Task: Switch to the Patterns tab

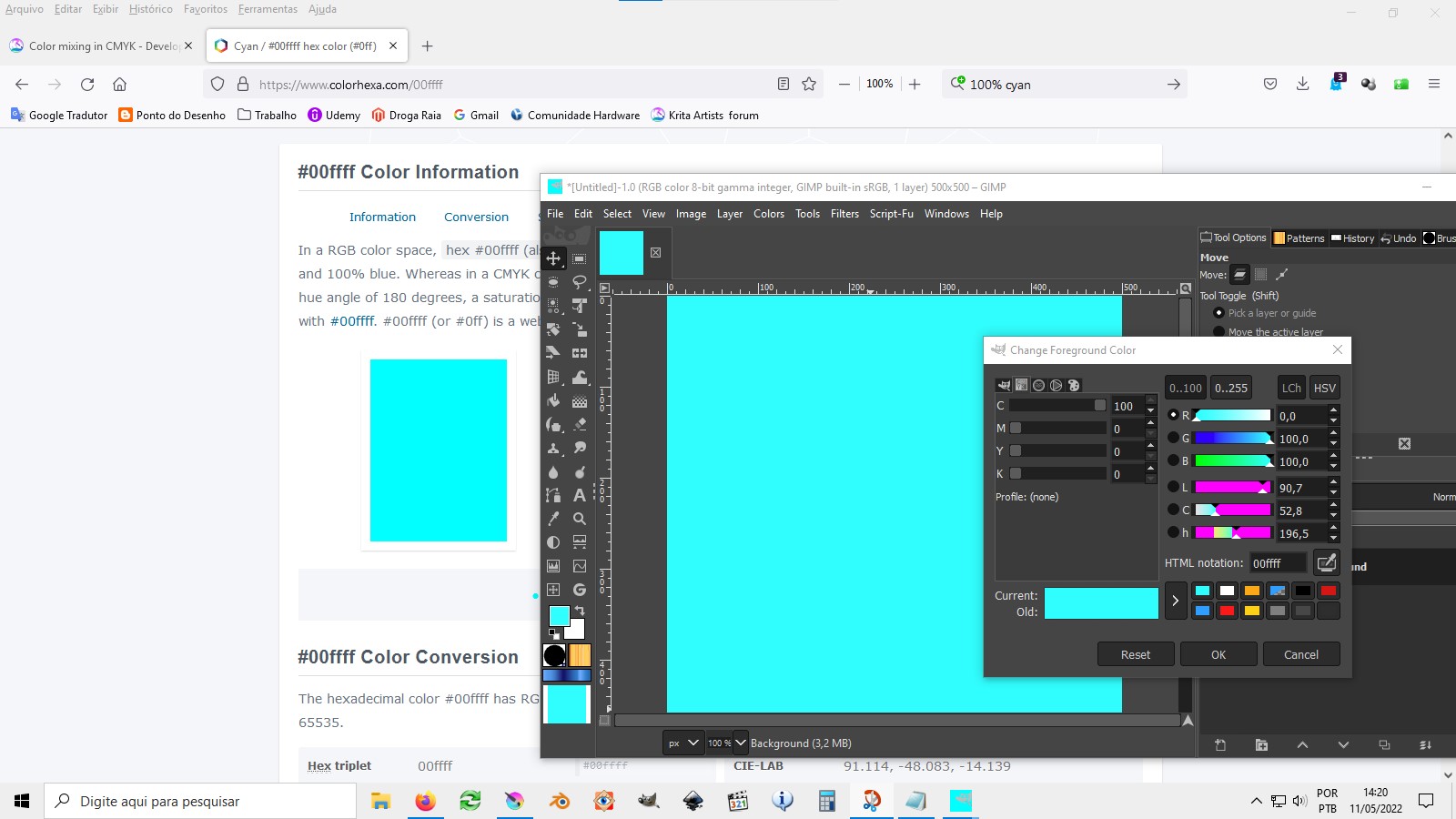Action: pos(1299,238)
